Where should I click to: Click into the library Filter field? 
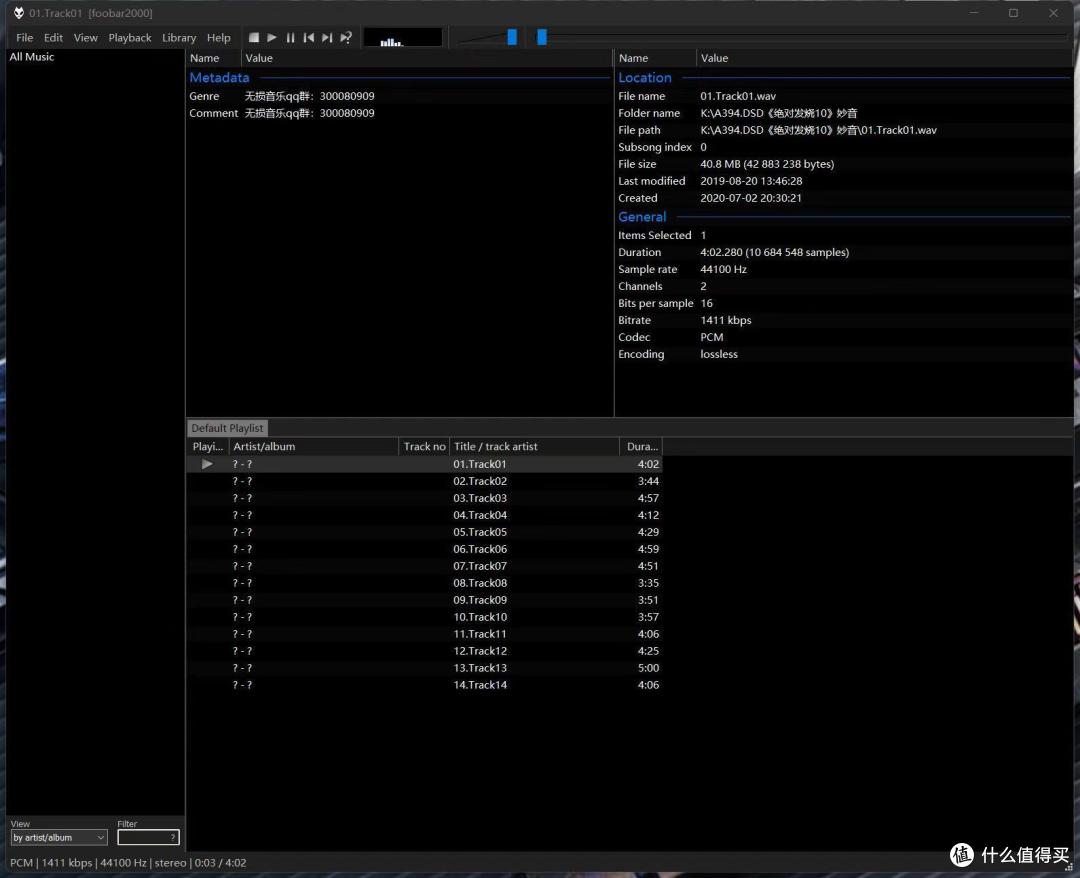(x=148, y=837)
